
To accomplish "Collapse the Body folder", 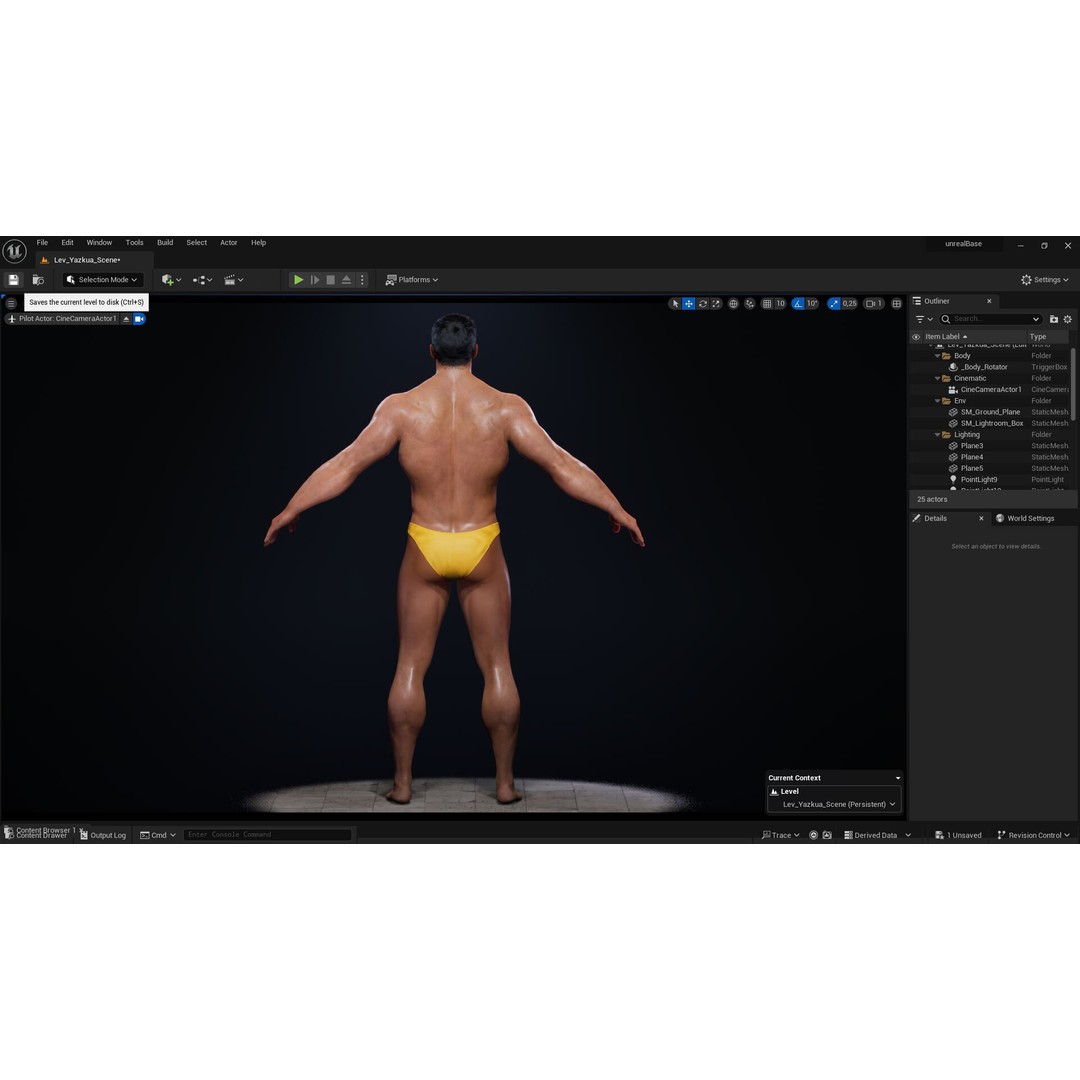I will [x=937, y=356].
